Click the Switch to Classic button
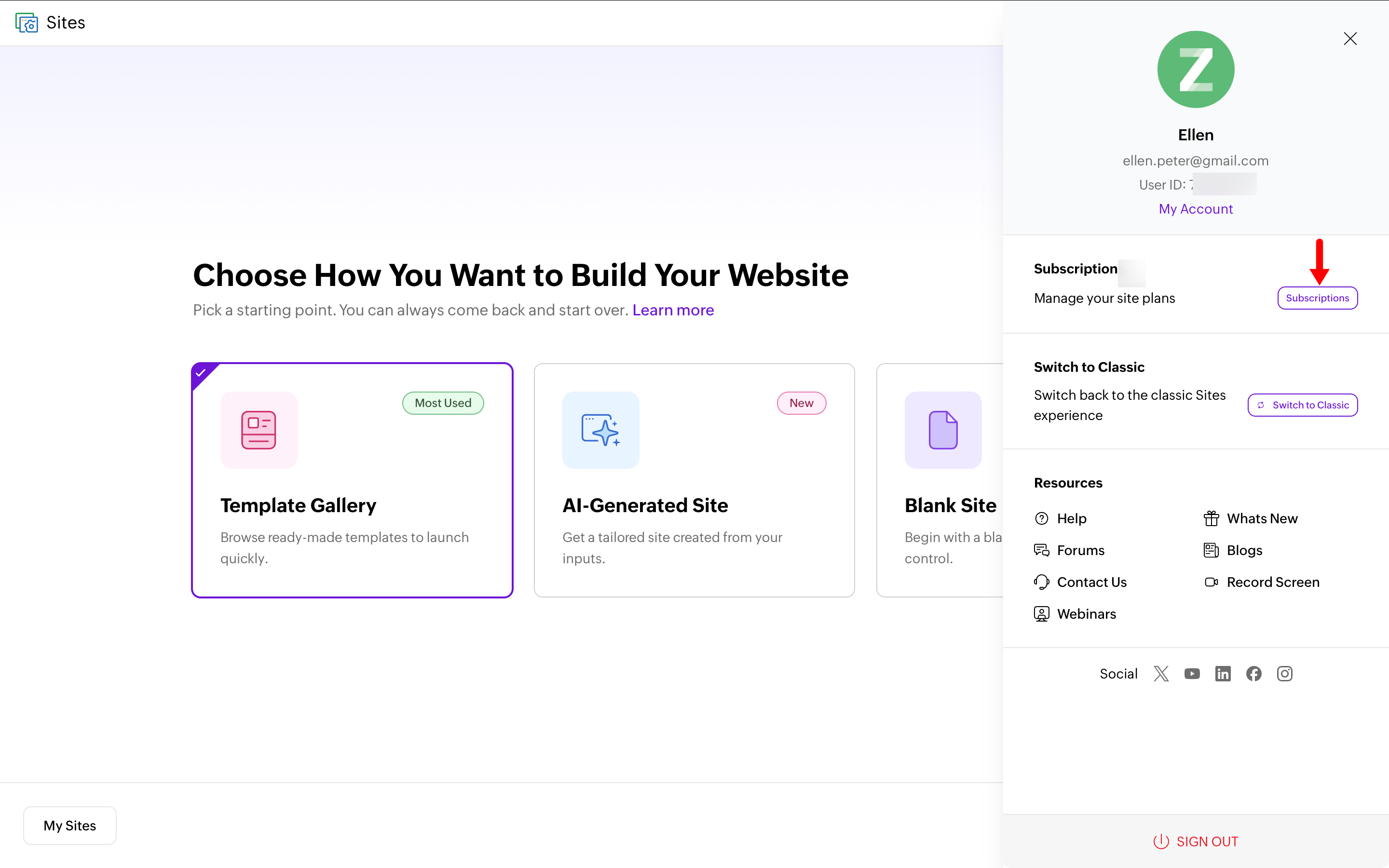The height and width of the screenshot is (868, 1389). (x=1302, y=405)
